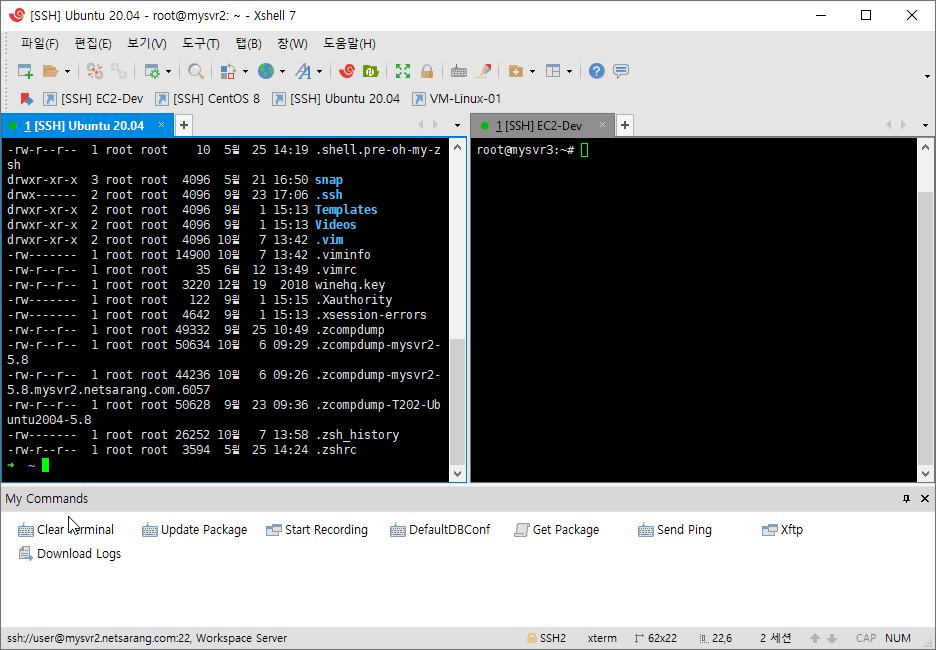The image size is (936, 650).
Task: Click scroll down arrow in Ubuntu terminal
Action: tap(458, 474)
